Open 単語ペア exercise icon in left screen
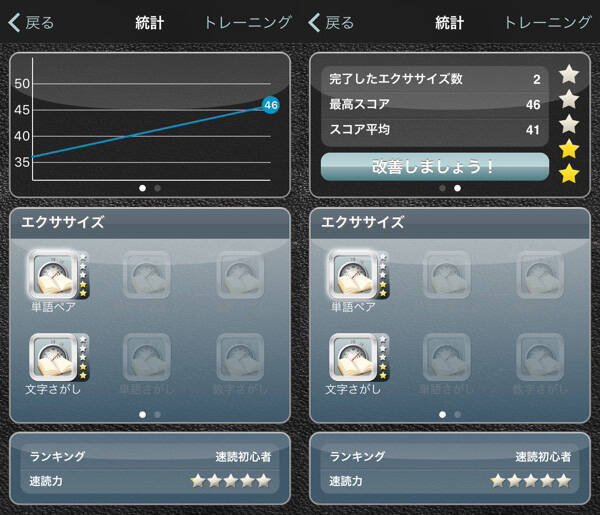 [53, 275]
